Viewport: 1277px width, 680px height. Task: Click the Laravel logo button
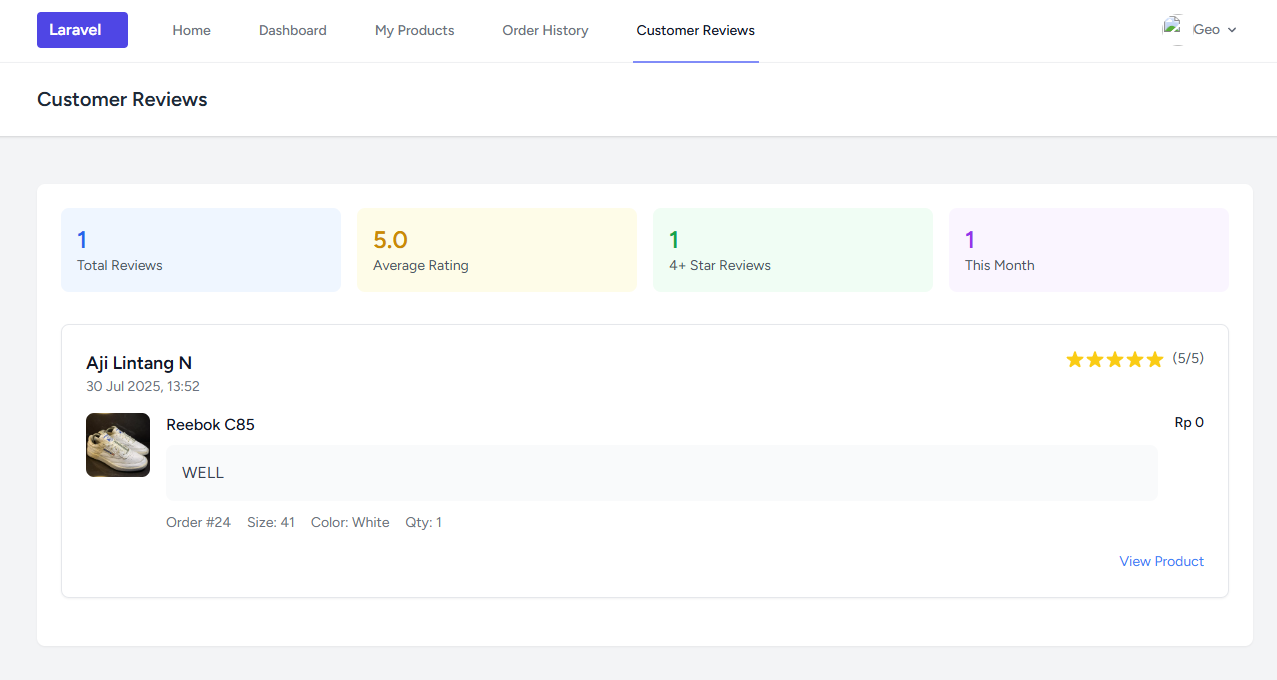(82, 30)
